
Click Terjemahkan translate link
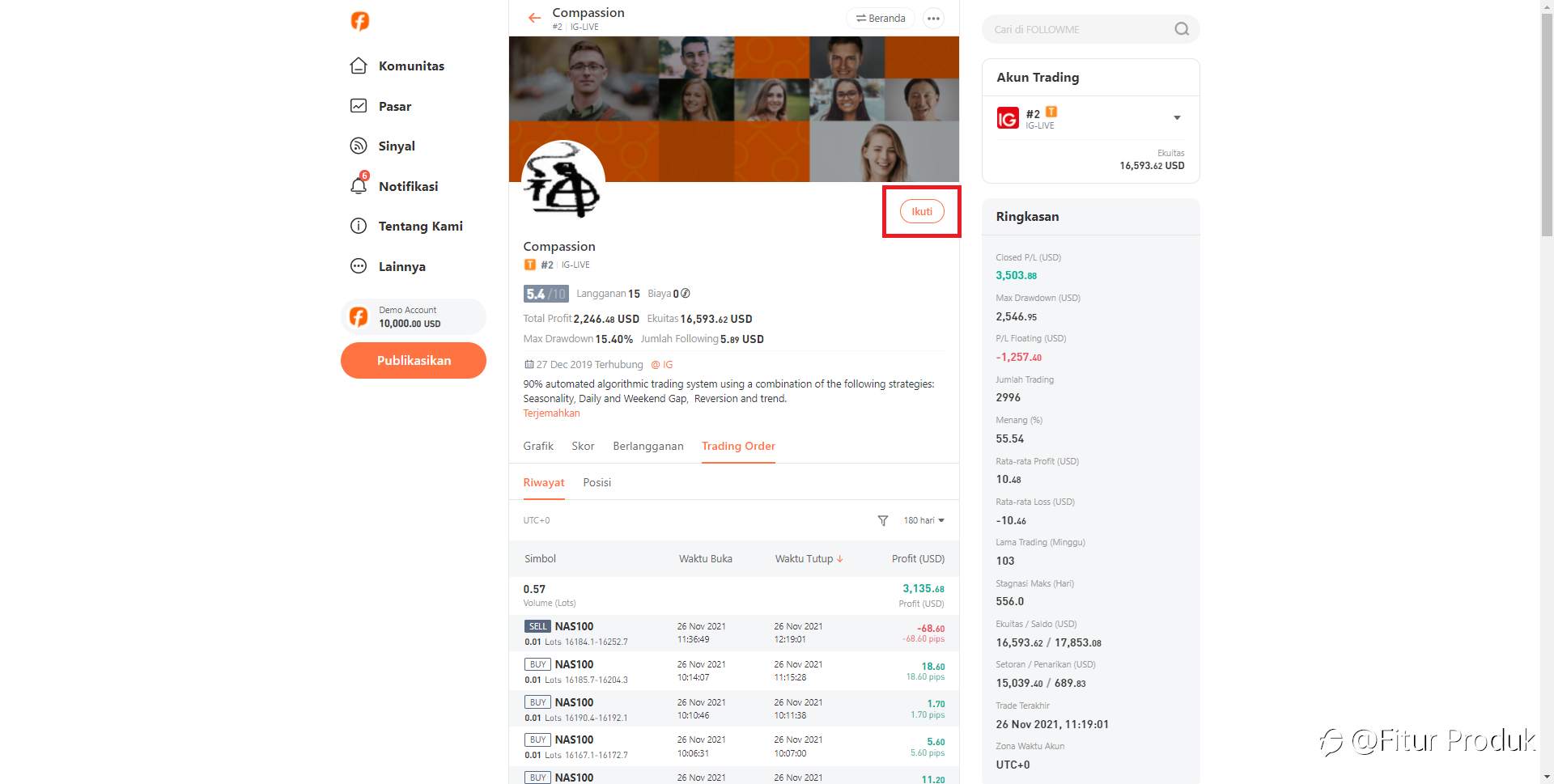click(x=551, y=413)
